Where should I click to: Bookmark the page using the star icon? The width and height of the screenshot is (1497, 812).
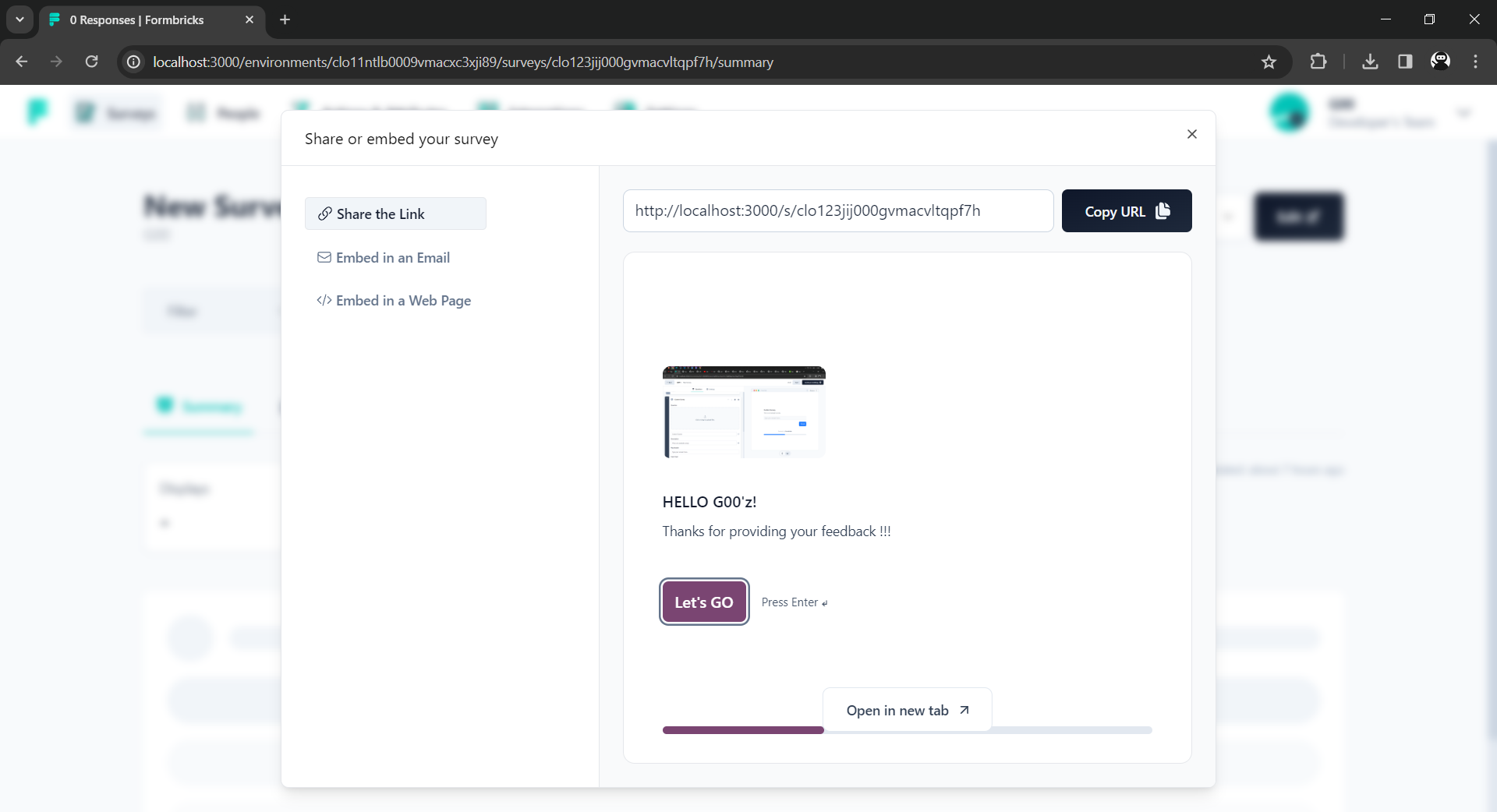pyautogui.click(x=1269, y=62)
